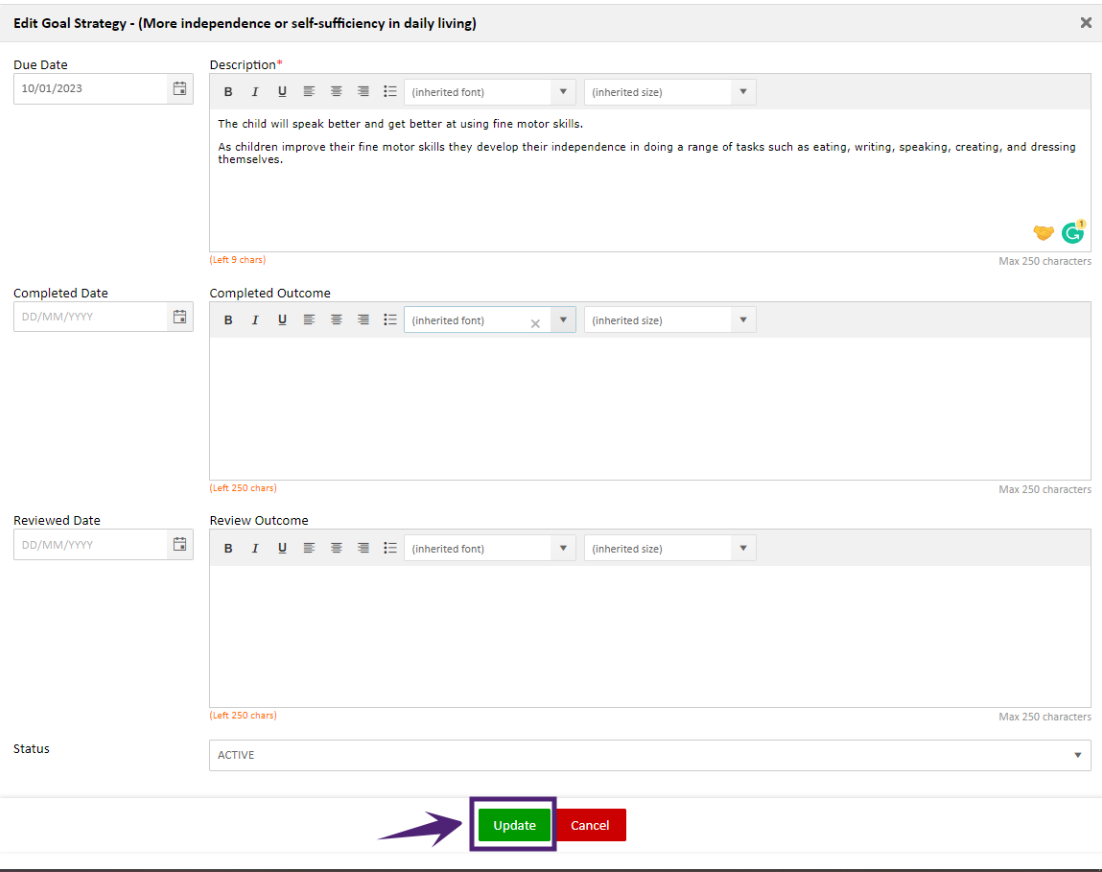Click inside the Completed Outcome text area

(x=650, y=408)
